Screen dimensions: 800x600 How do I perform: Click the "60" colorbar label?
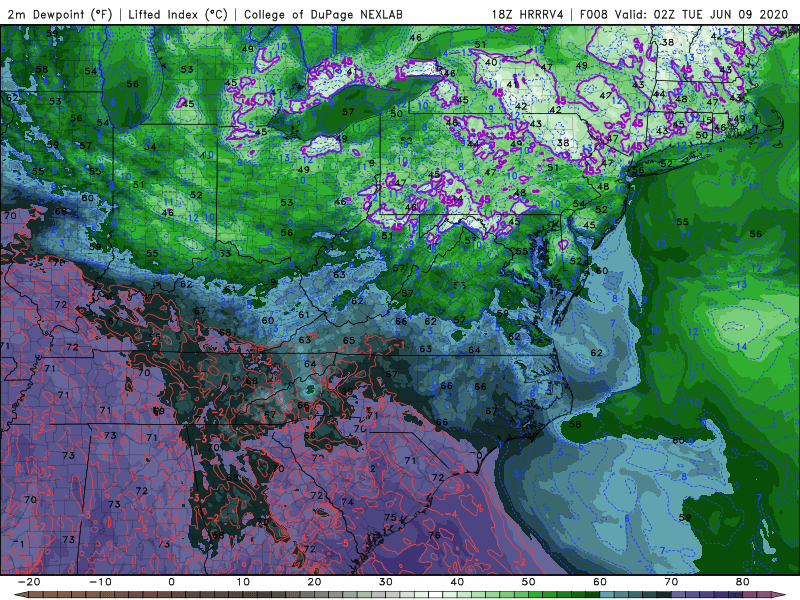[x=600, y=582]
